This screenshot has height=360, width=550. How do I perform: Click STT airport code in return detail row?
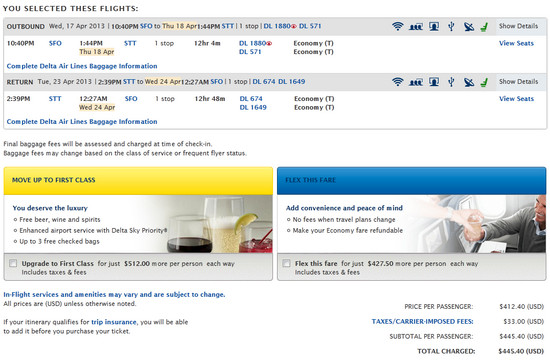(55, 99)
